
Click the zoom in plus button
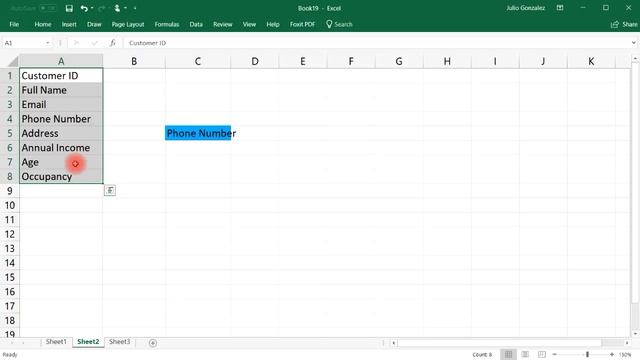pos(611,354)
